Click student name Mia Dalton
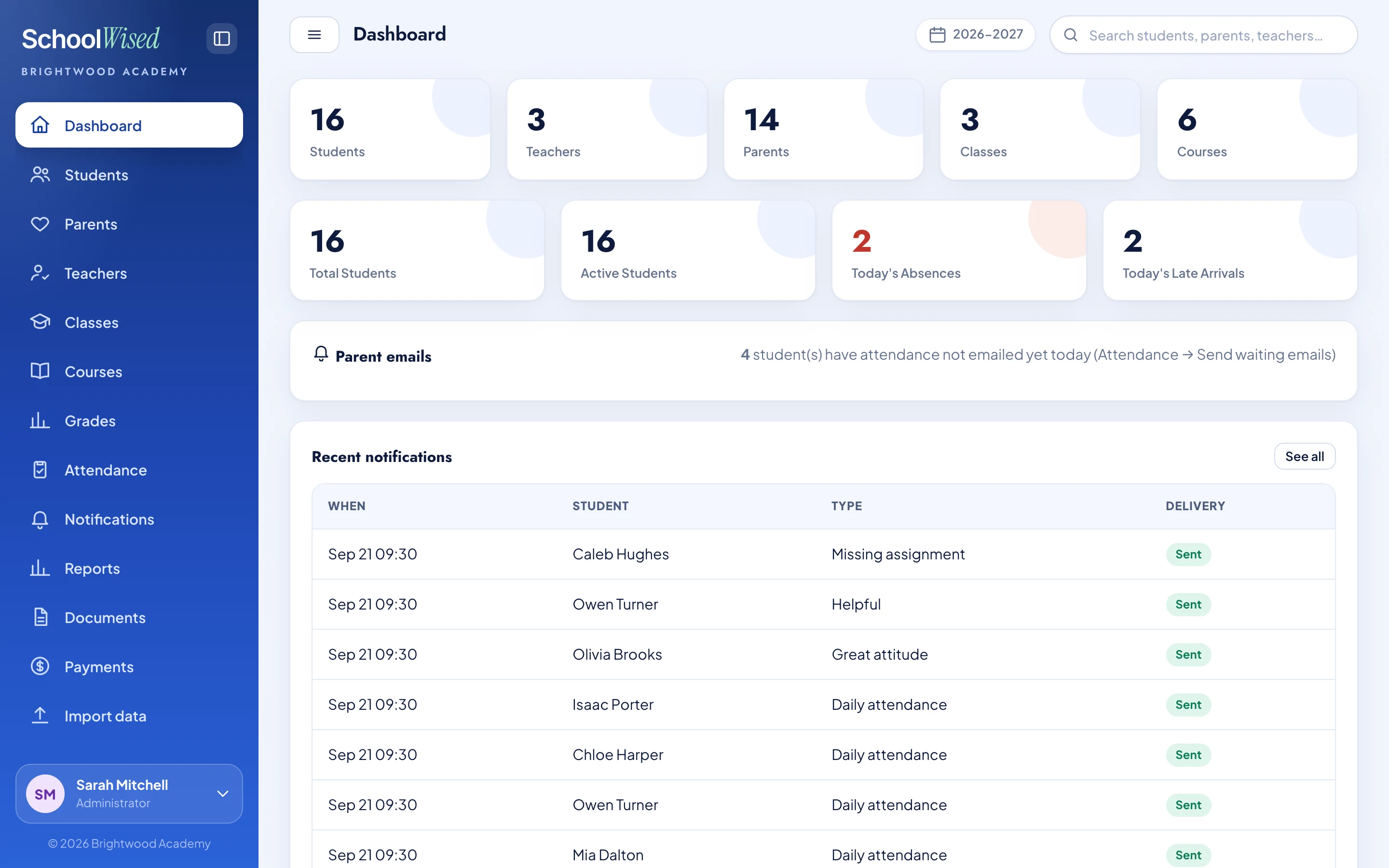This screenshot has width=1389, height=868. (608, 855)
